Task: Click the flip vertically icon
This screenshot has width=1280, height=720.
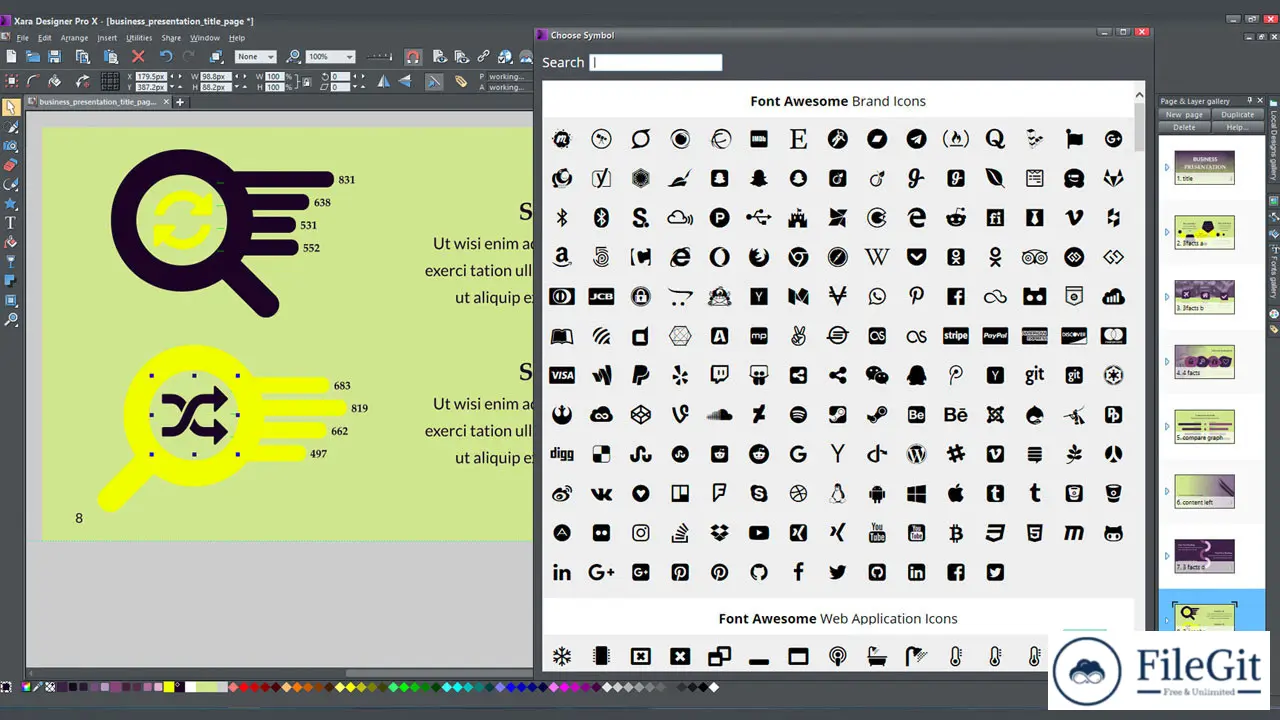Action: [407, 82]
